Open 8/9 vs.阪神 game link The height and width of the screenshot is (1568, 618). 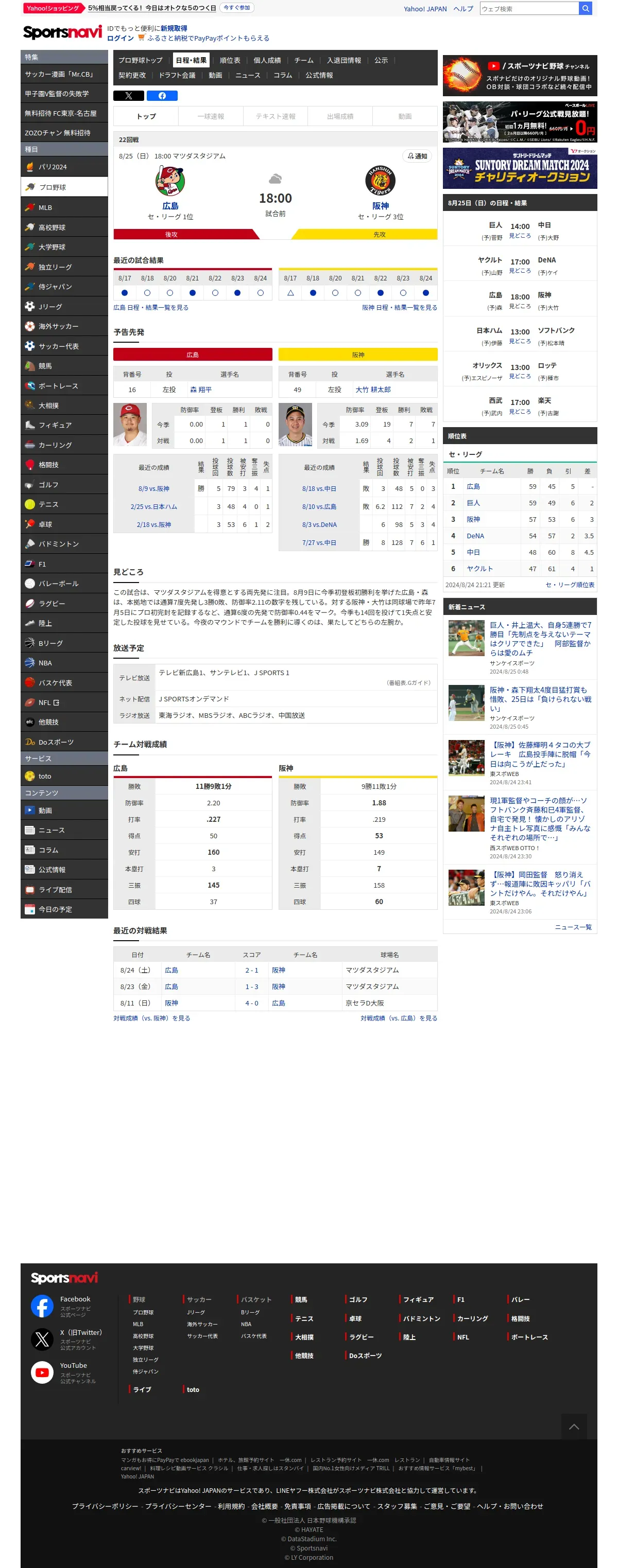click(154, 489)
